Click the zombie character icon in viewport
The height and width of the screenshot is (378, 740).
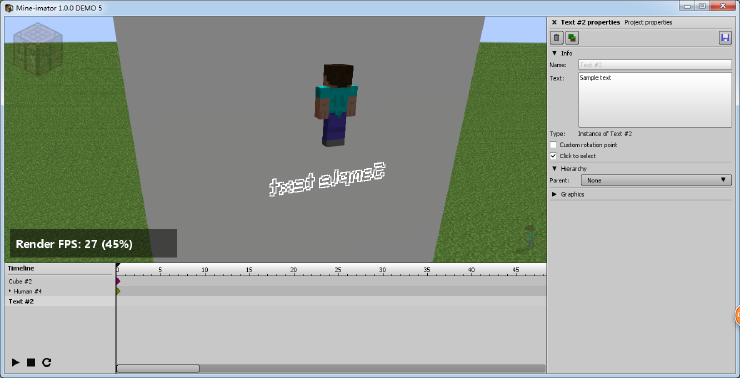coord(530,237)
